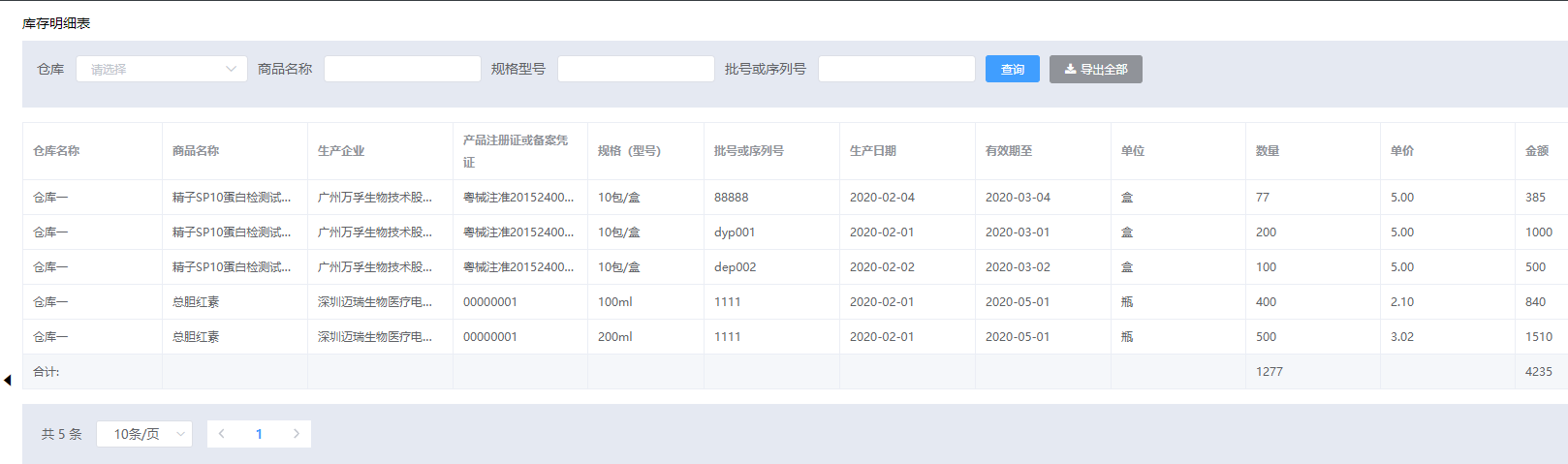Click the 有效期至 column header
Image resolution: width=1568 pixels, height=464 pixels.
(1008, 151)
